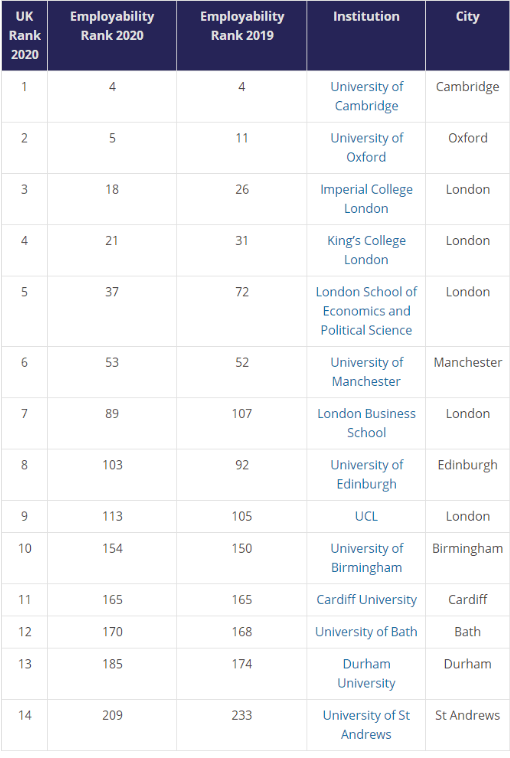Screen dimensions: 510x758
Task: Open the University of Cambridge link
Action: (366, 96)
